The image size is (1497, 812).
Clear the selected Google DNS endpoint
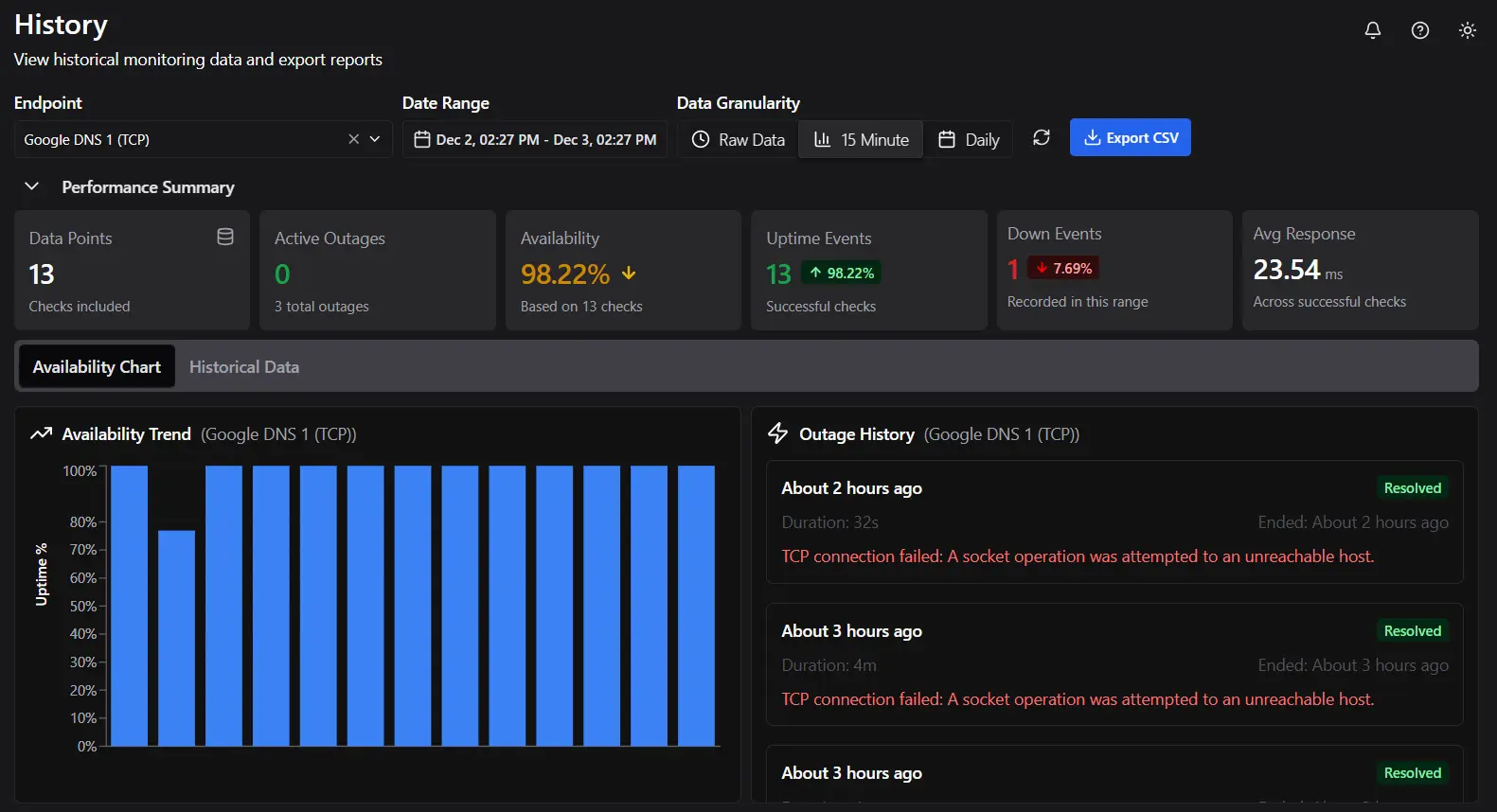353,139
